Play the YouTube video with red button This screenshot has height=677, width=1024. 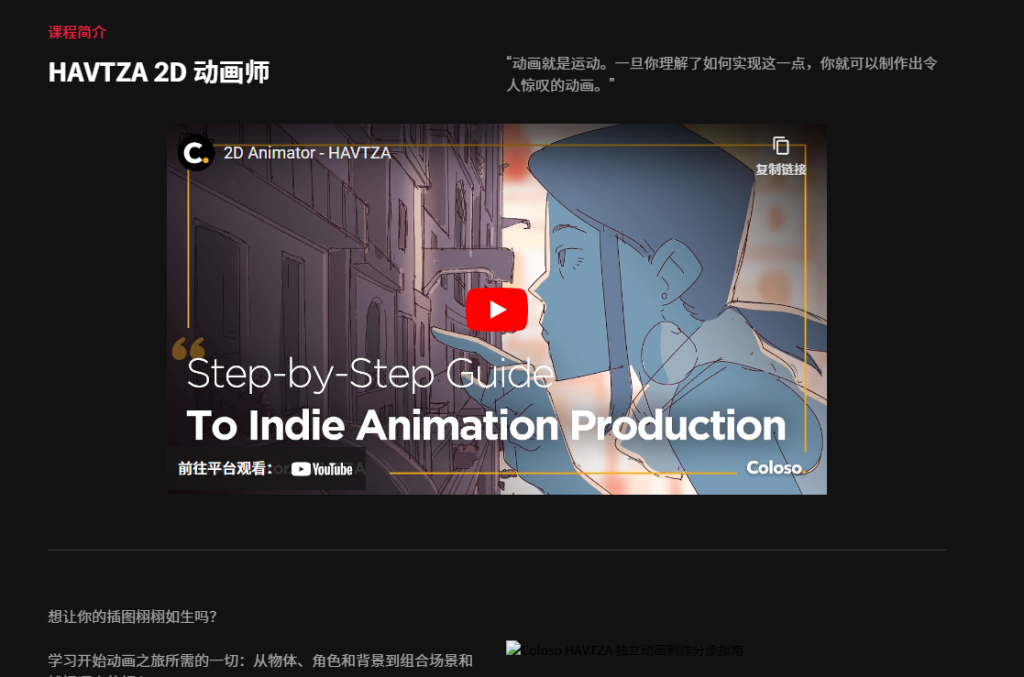[x=496, y=309]
